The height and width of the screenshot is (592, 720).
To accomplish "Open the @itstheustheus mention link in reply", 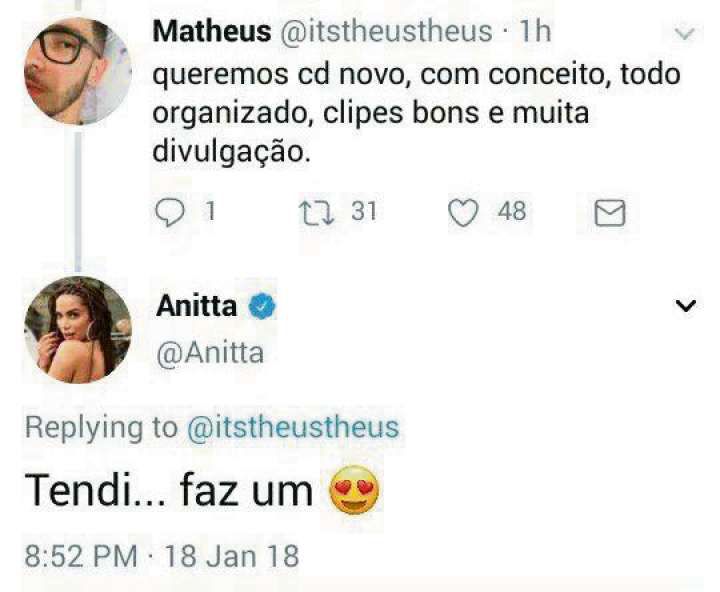I will 293,428.
